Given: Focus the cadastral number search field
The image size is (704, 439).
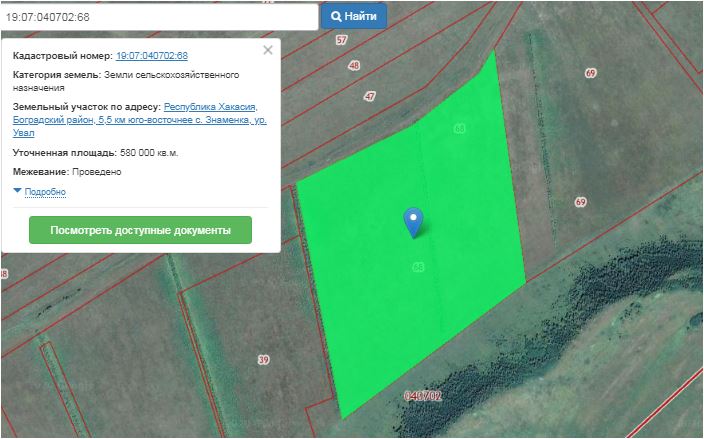Looking at the screenshot, I should pos(160,17).
